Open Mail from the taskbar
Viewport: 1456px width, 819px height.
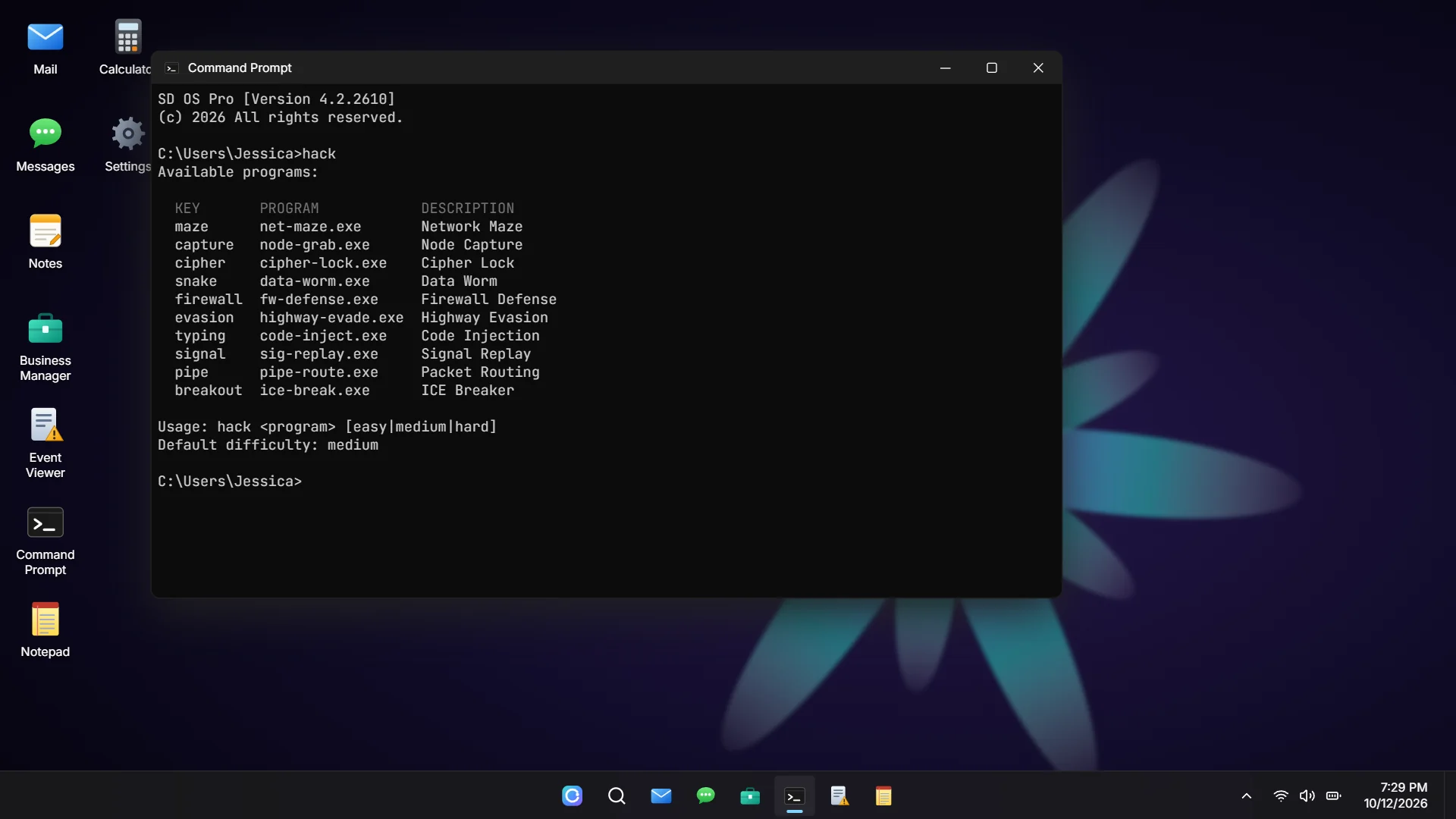[x=661, y=795]
